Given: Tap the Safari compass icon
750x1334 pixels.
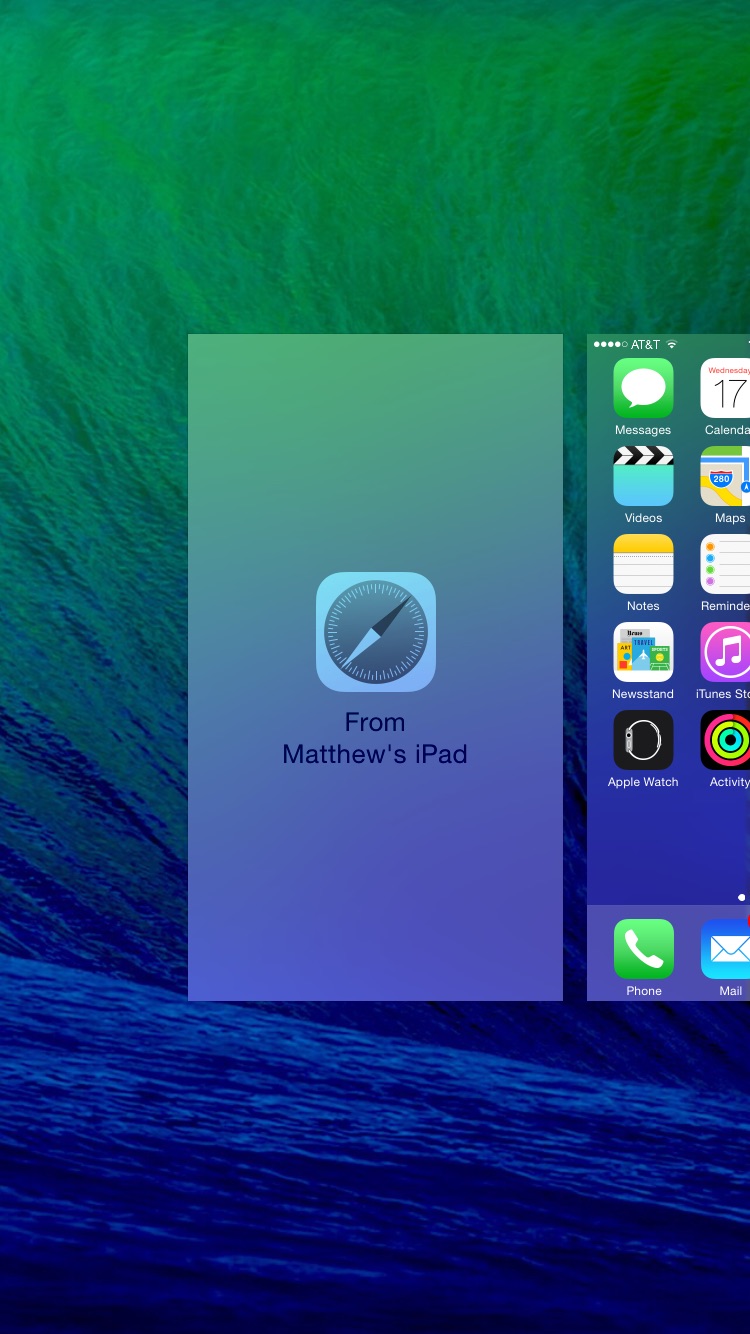Looking at the screenshot, I should point(376,632).
